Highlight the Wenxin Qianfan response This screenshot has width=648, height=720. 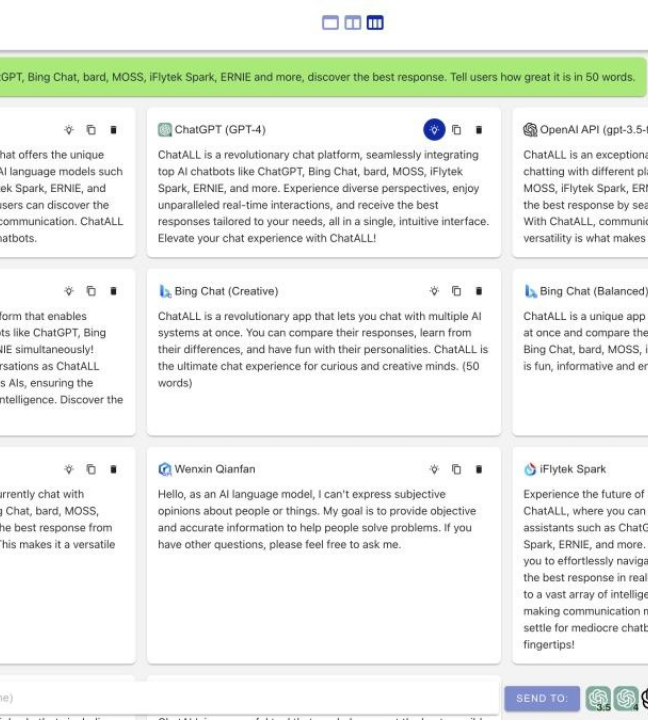click(434, 469)
